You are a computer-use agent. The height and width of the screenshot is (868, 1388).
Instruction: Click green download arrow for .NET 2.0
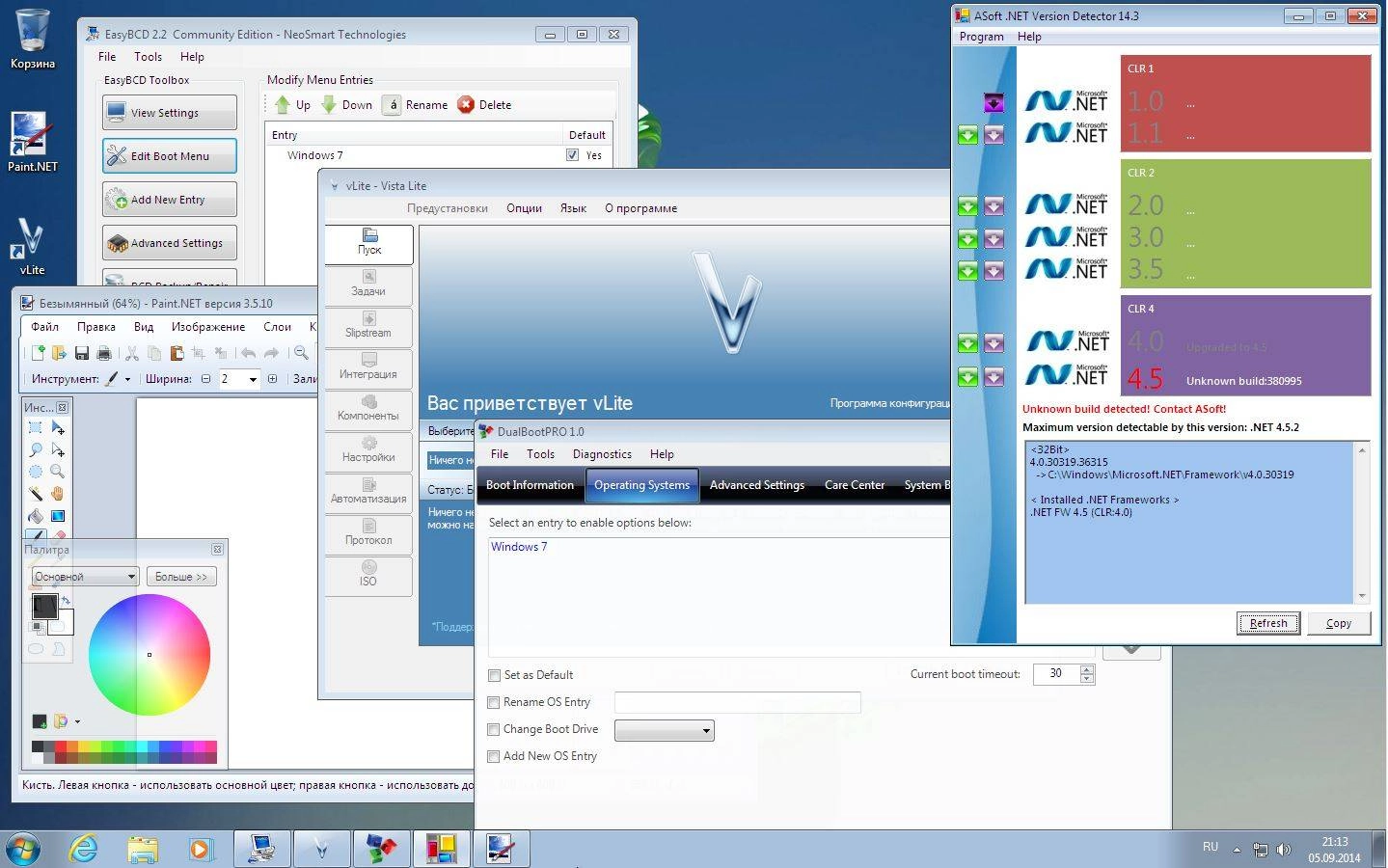(x=967, y=206)
